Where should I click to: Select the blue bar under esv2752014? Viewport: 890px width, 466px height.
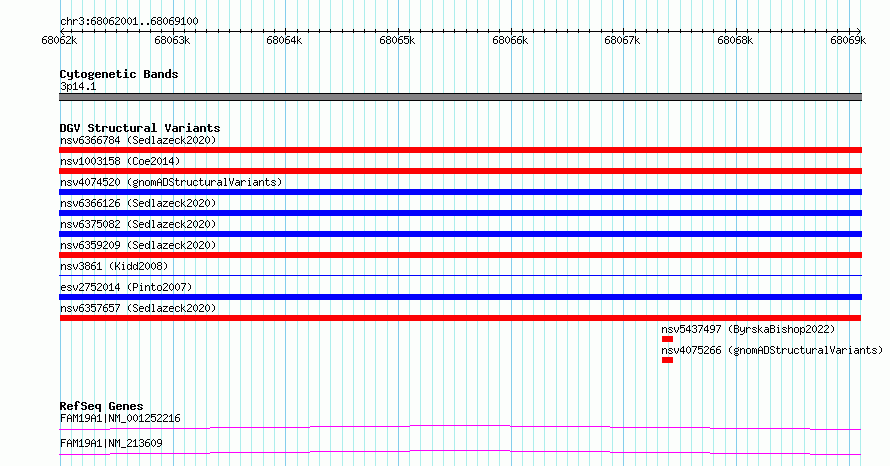point(460,297)
